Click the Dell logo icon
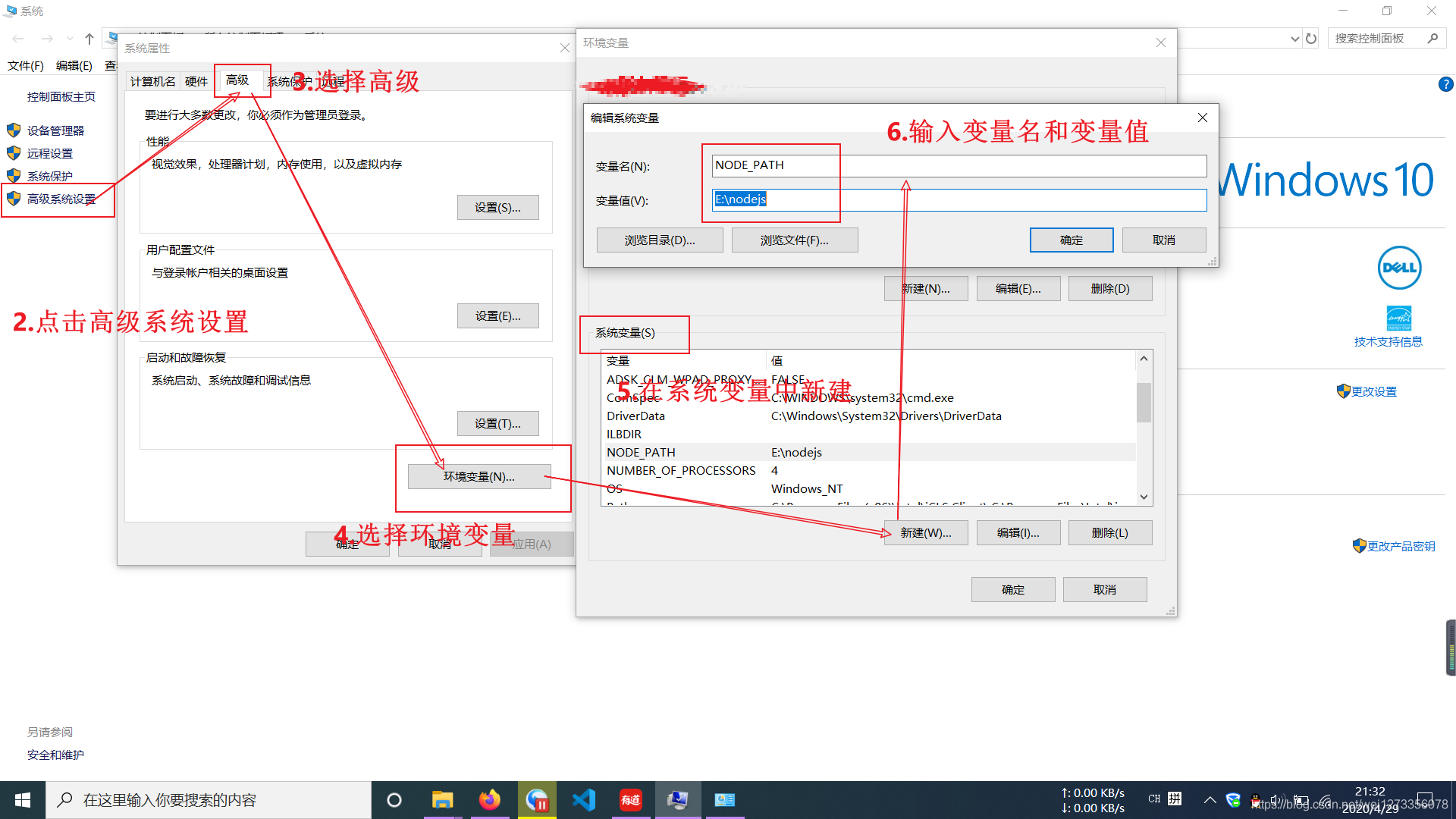The image size is (1456, 819). pos(1399,268)
